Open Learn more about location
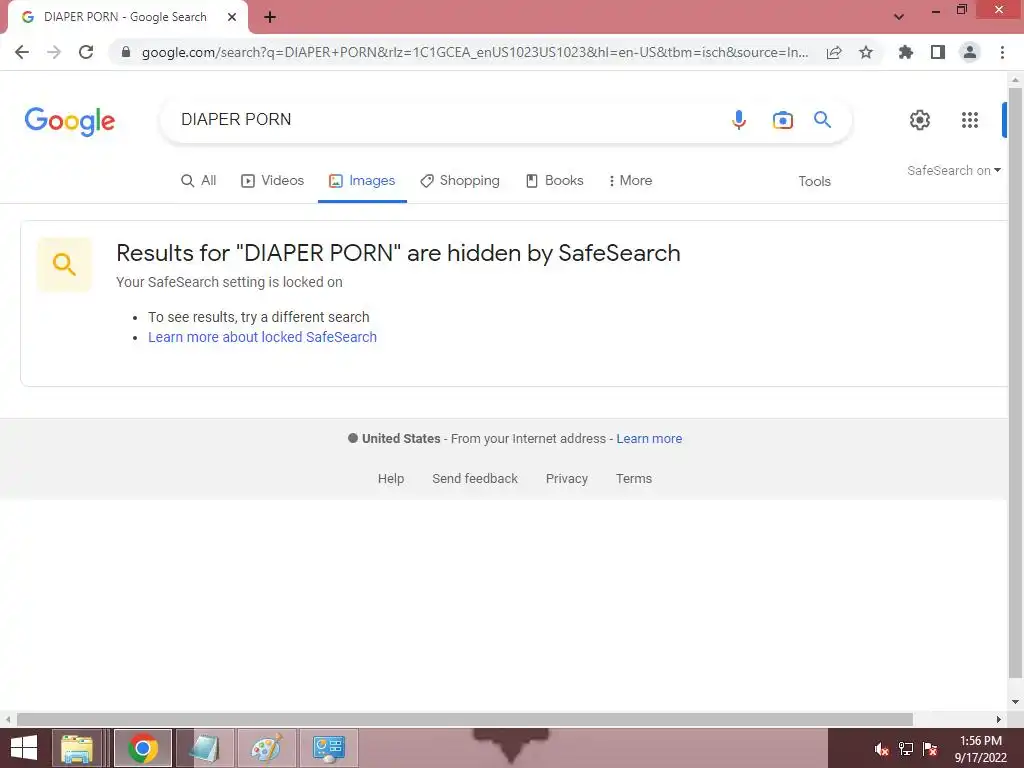Image resolution: width=1024 pixels, height=768 pixels. [x=649, y=439]
